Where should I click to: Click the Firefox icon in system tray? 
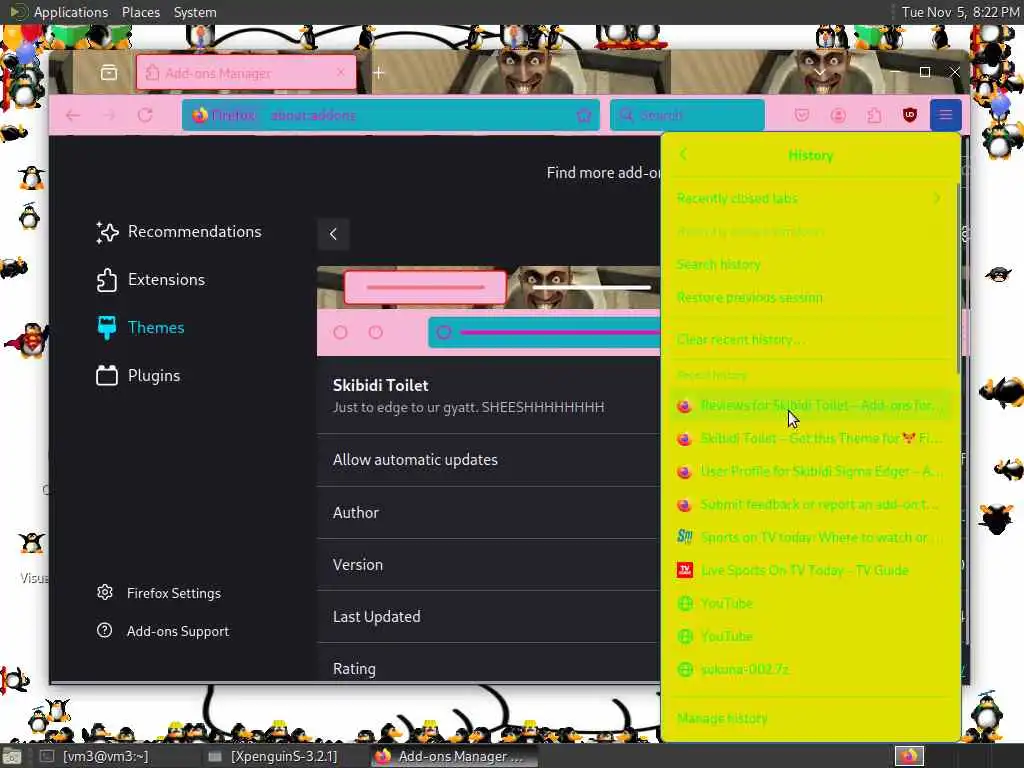point(909,756)
